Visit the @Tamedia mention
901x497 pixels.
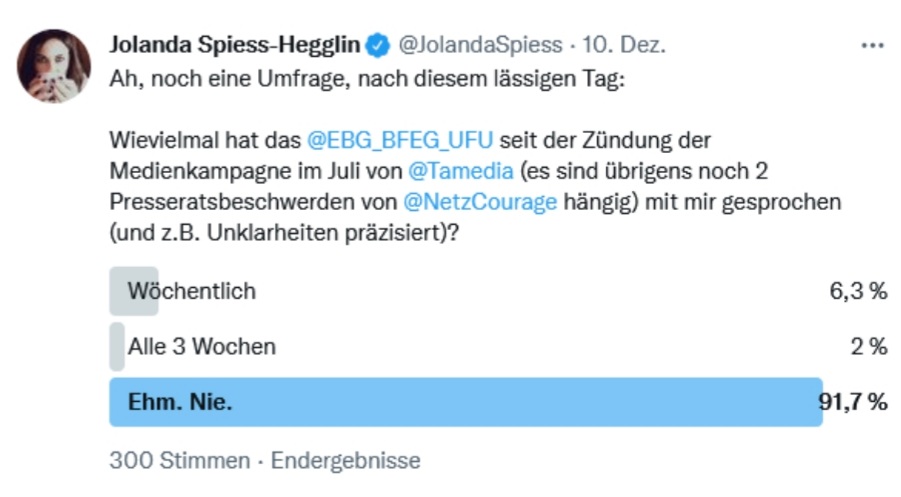tap(461, 171)
